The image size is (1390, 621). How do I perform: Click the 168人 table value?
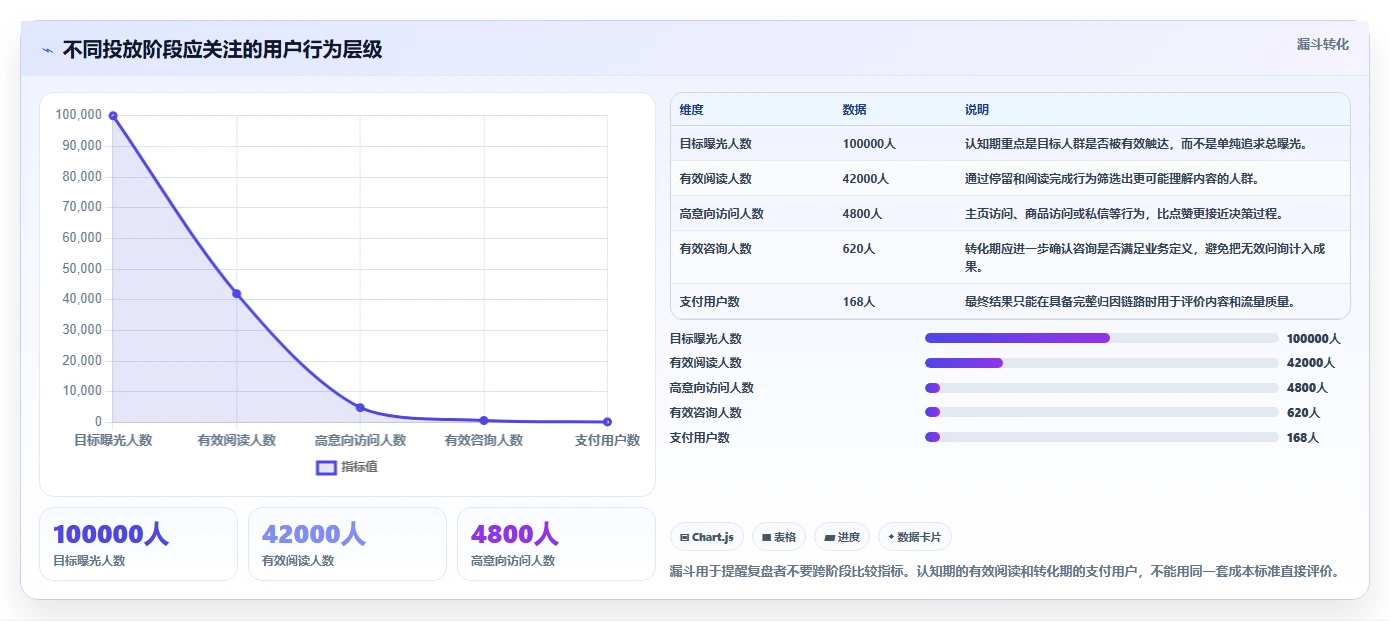pyautogui.click(x=859, y=301)
